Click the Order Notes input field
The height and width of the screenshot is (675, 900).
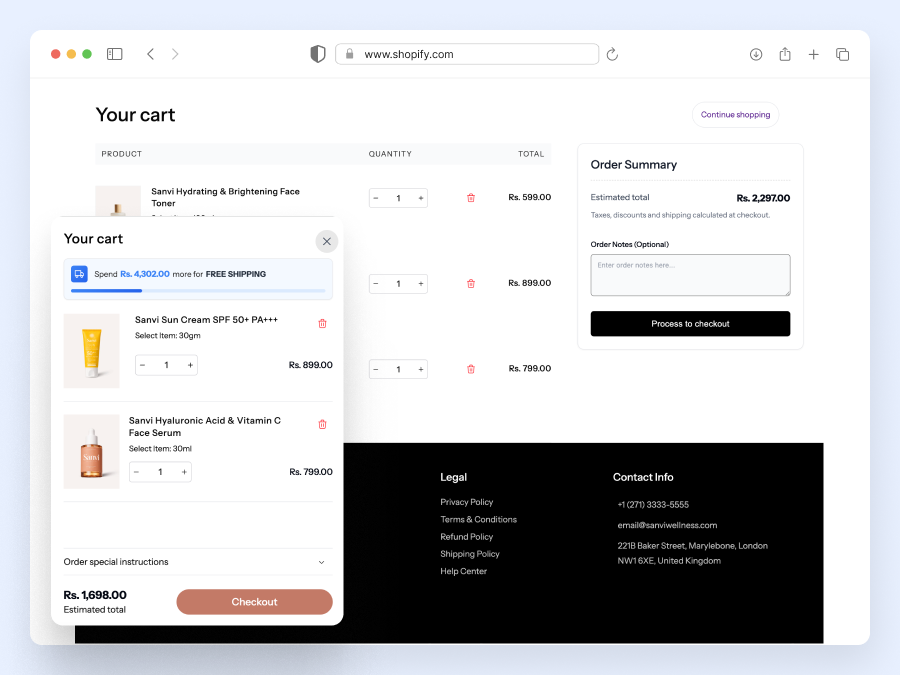coord(690,275)
